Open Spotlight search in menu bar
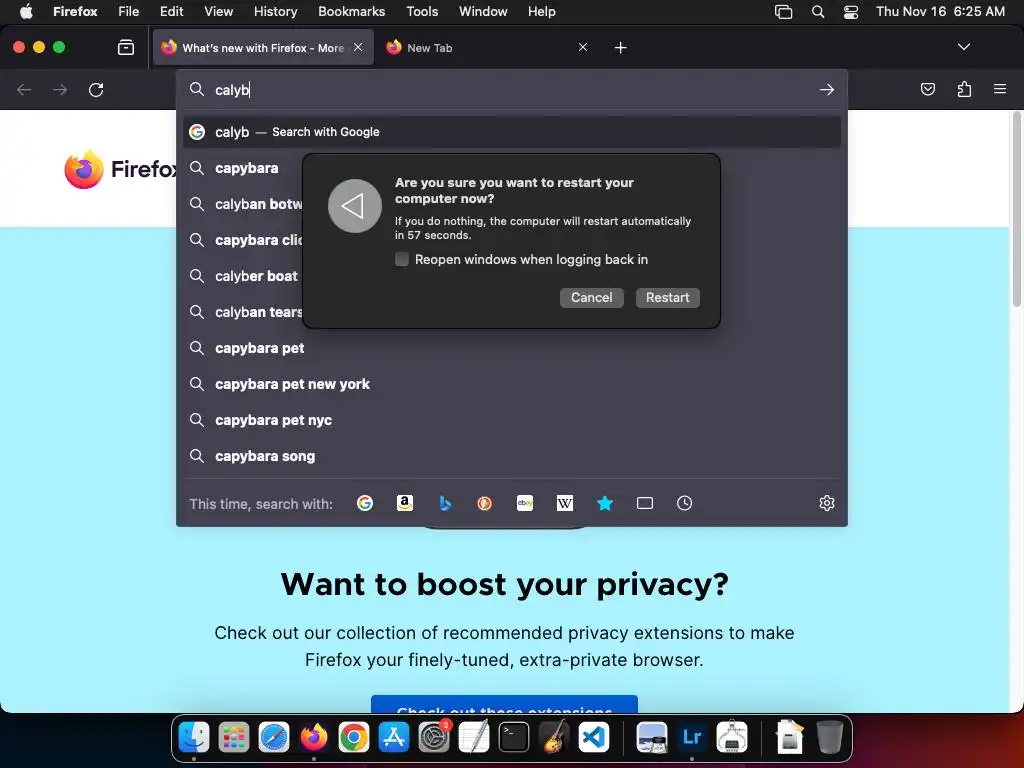 (x=818, y=11)
